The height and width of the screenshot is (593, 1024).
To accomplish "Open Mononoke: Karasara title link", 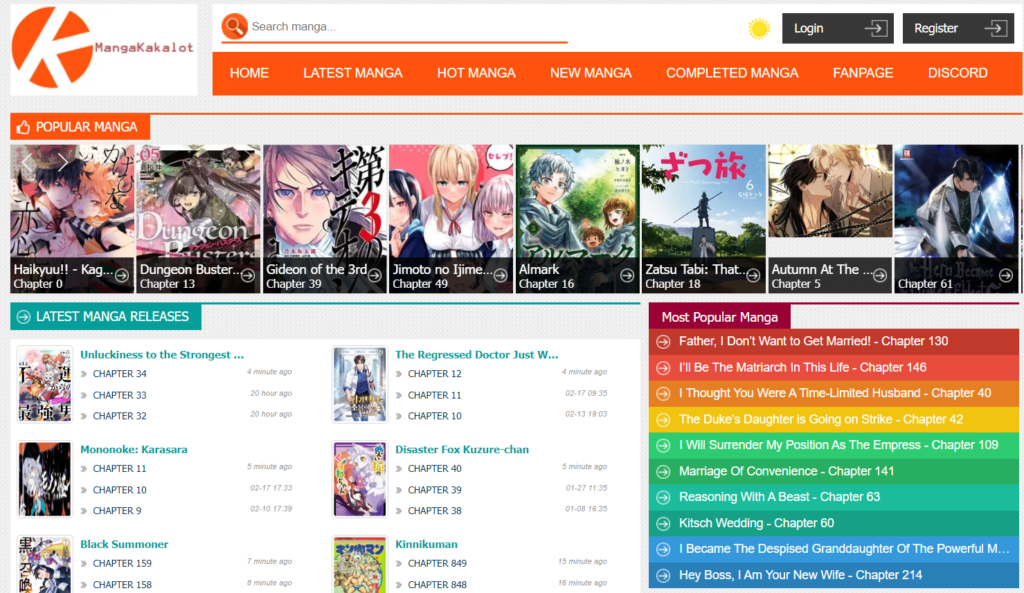I will tap(134, 449).
